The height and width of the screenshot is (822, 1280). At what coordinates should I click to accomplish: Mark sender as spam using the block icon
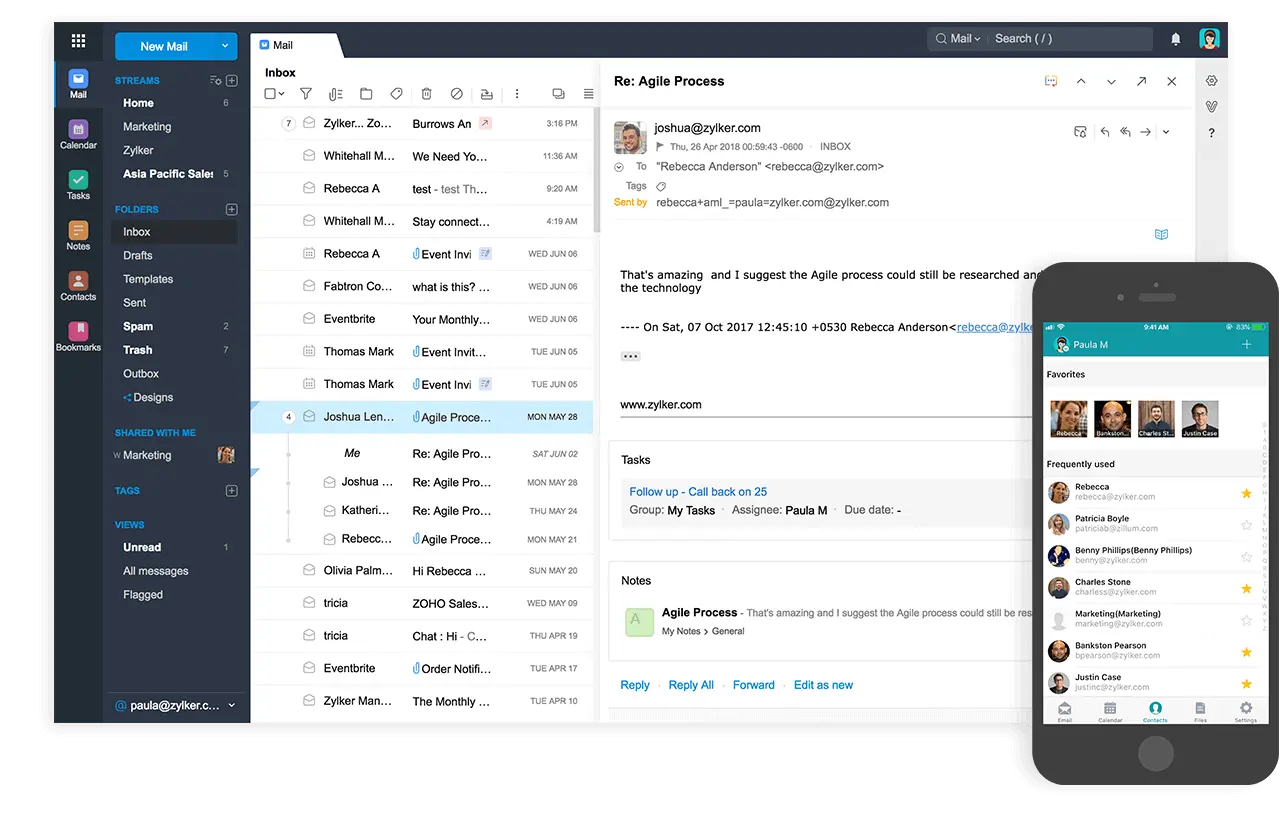coord(457,93)
